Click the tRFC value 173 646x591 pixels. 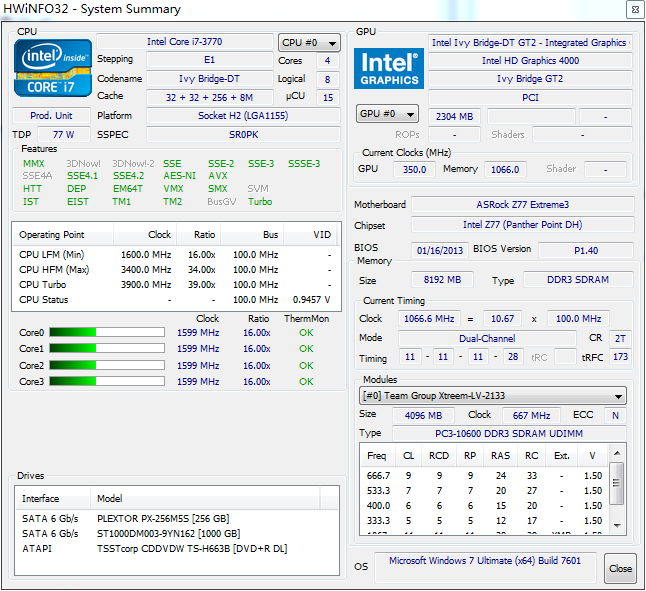(620, 357)
